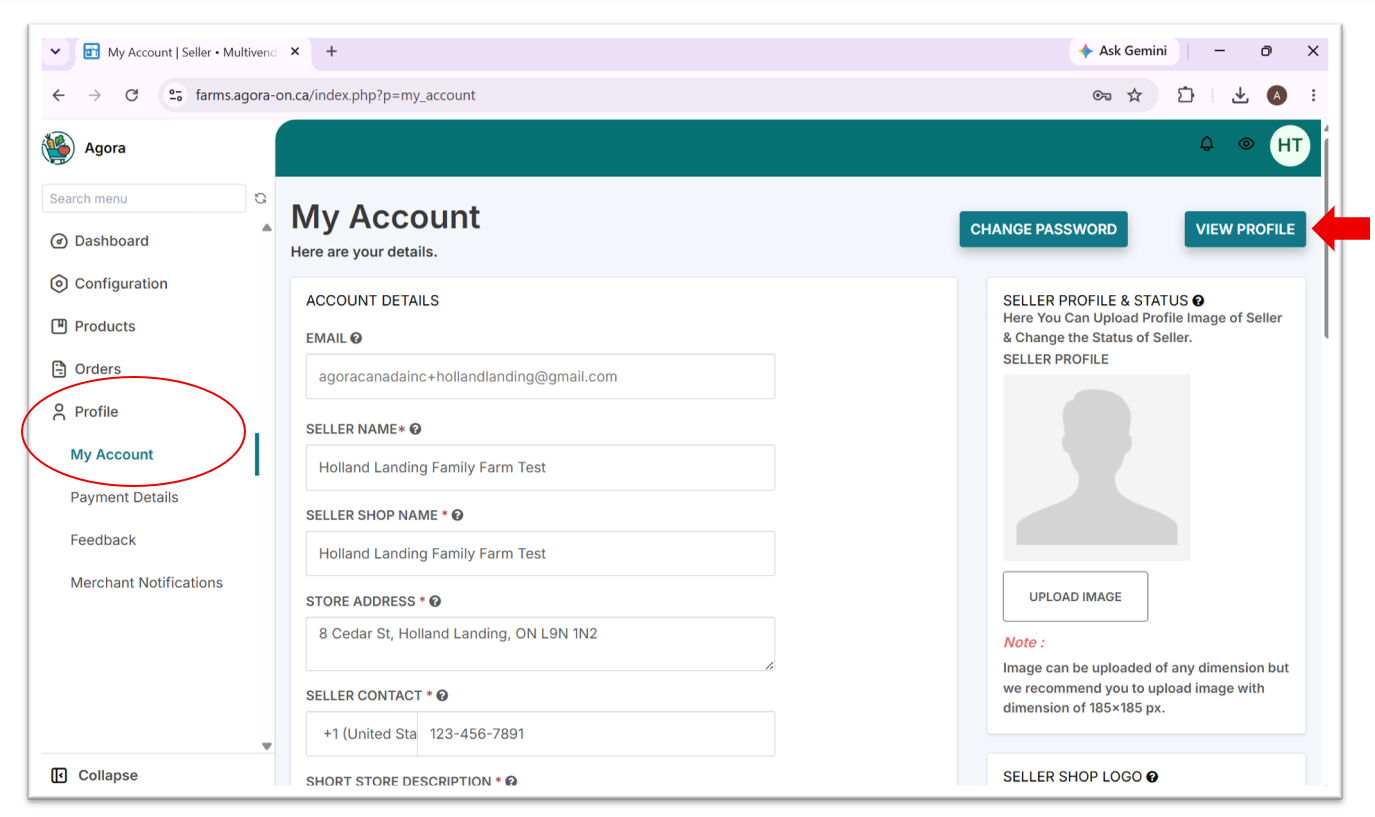Click seller profile placeholder image

(x=1097, y=467)
